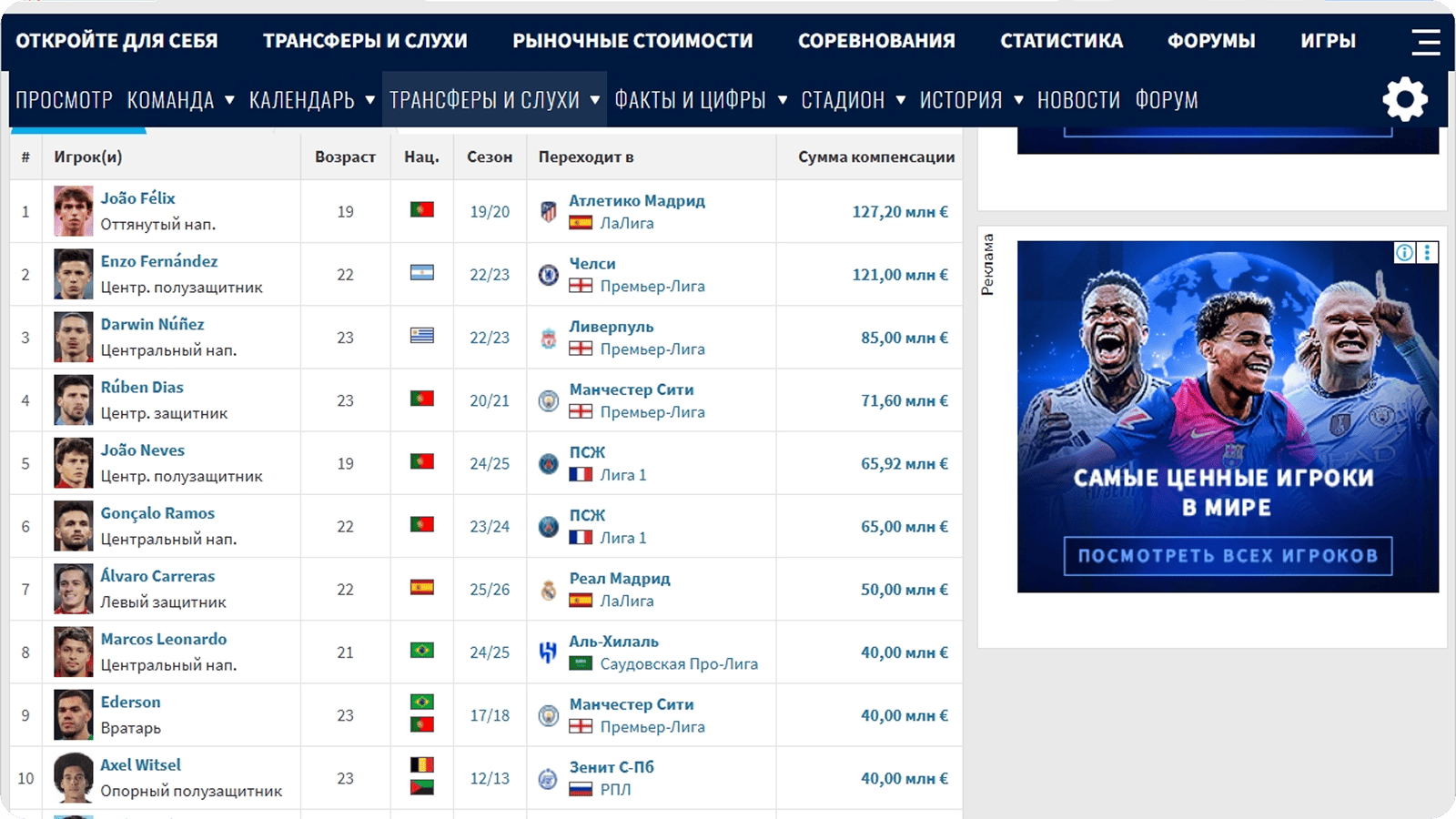The width and height of the screenshot is (1456, 819).
Task: Click Portugal flag in João Félix row
Action: [x=421, y=210]
